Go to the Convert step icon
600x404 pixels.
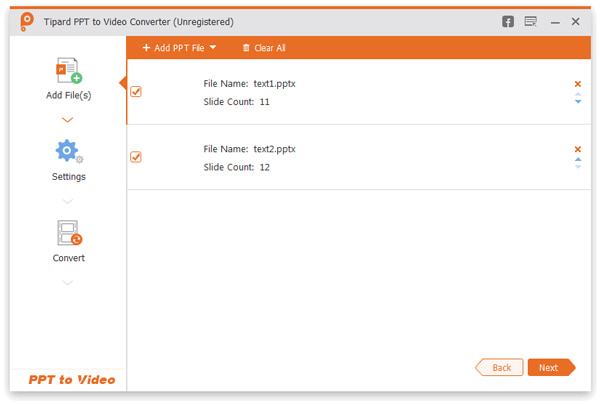coord(69,233)
